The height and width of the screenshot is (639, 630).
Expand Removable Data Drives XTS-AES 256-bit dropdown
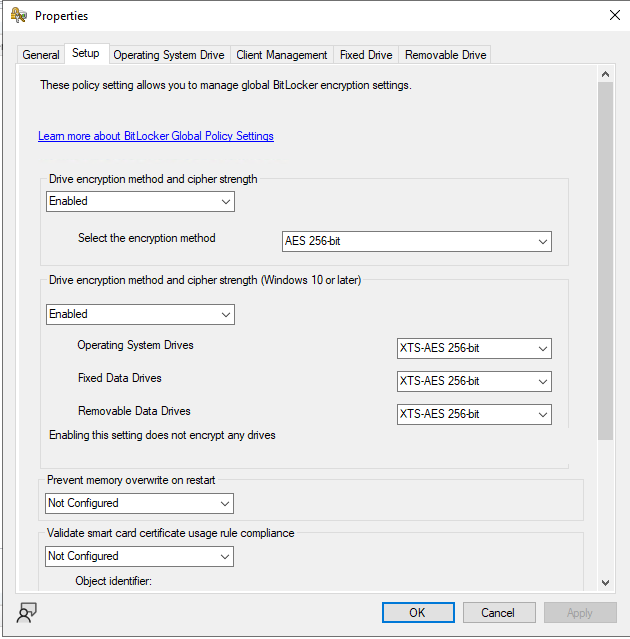coord(474,414)
